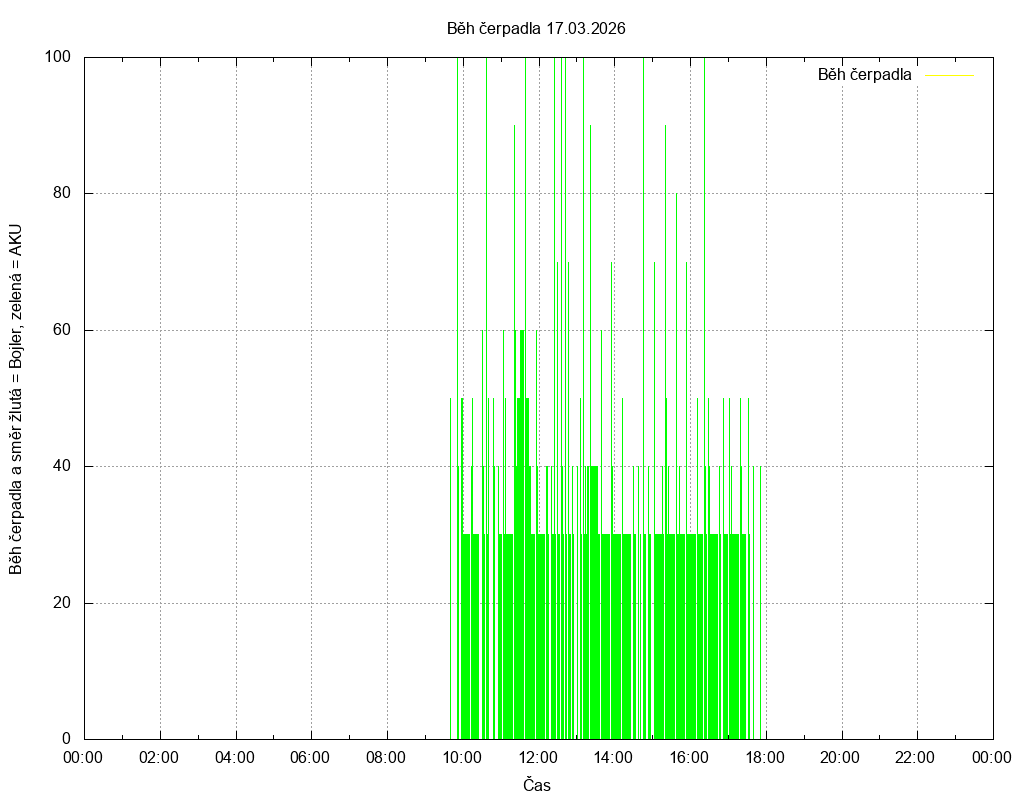1024x800 pixels.
Task: Pick the 10:00 time axis label
Action: [x=462, y=757]
